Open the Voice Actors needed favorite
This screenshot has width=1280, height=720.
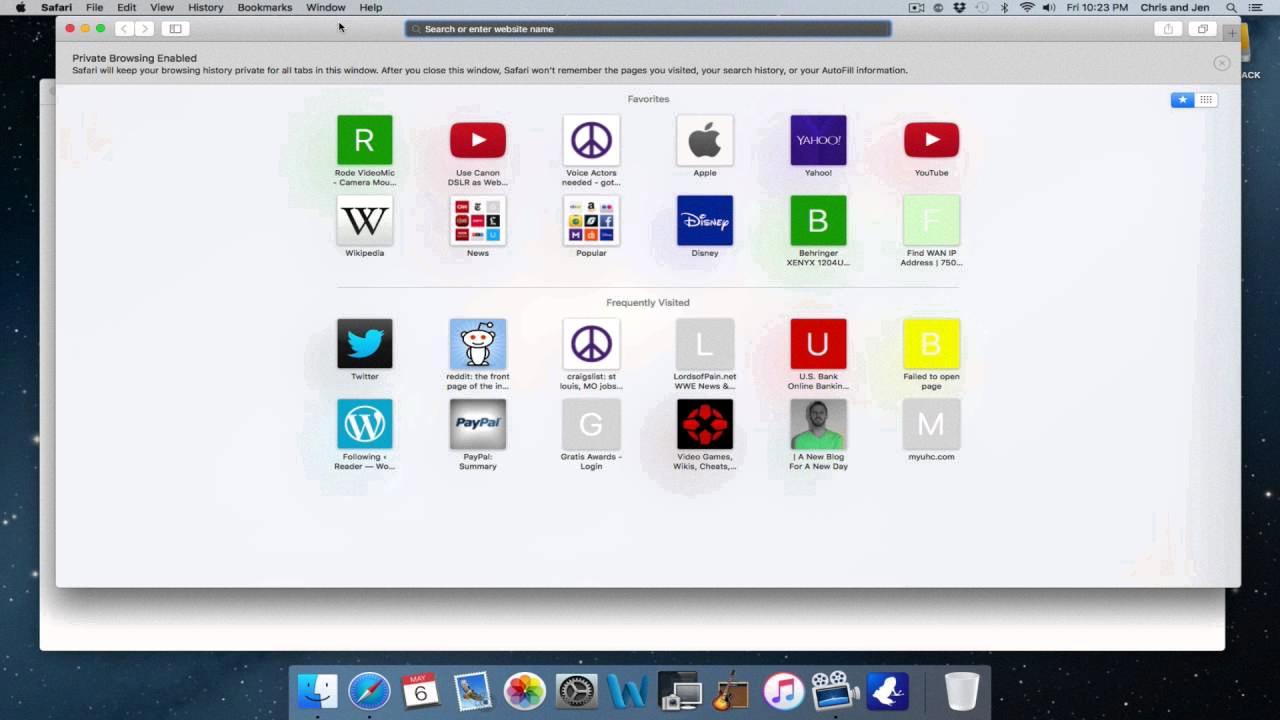[591, 140]
